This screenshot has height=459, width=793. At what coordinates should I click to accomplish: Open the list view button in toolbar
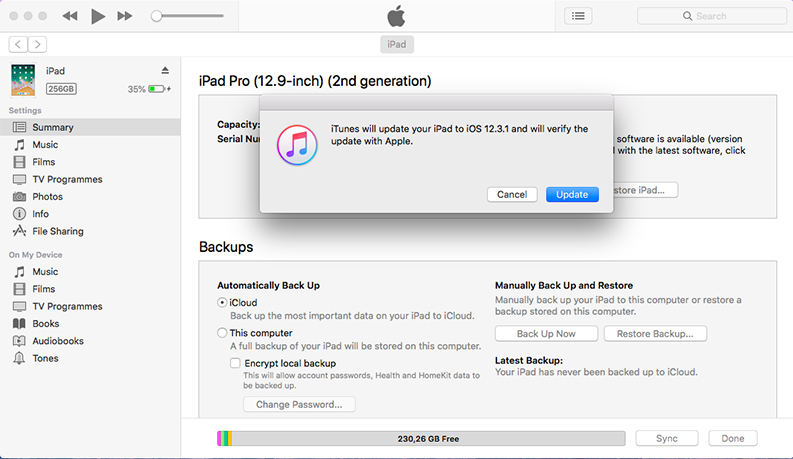coord(578,16)
